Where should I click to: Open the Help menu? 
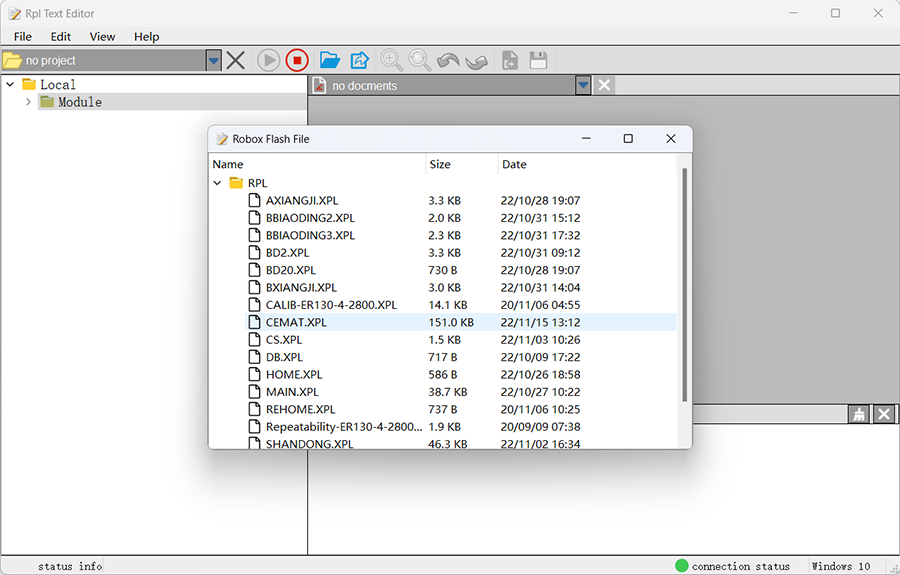click(146, 36)
